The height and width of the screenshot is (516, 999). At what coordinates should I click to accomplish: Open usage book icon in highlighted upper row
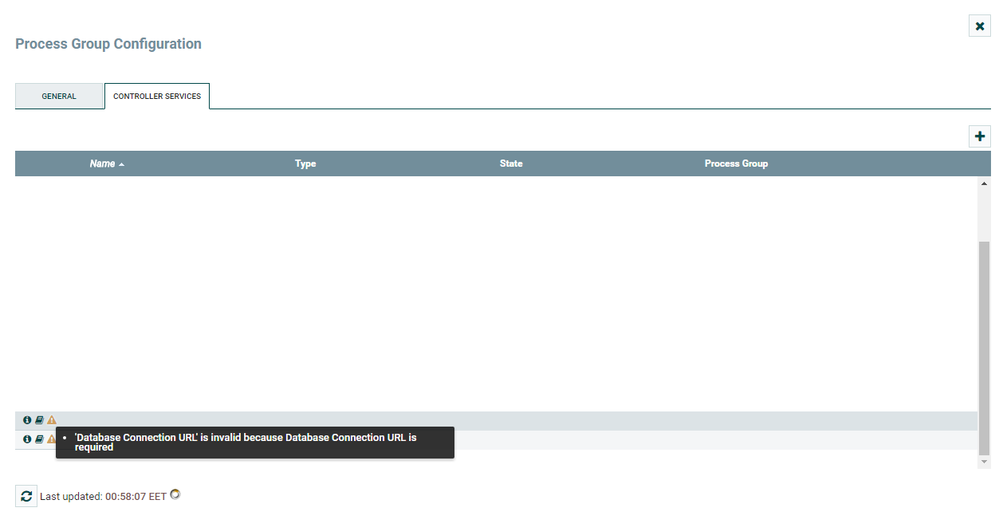click(39, 420)
